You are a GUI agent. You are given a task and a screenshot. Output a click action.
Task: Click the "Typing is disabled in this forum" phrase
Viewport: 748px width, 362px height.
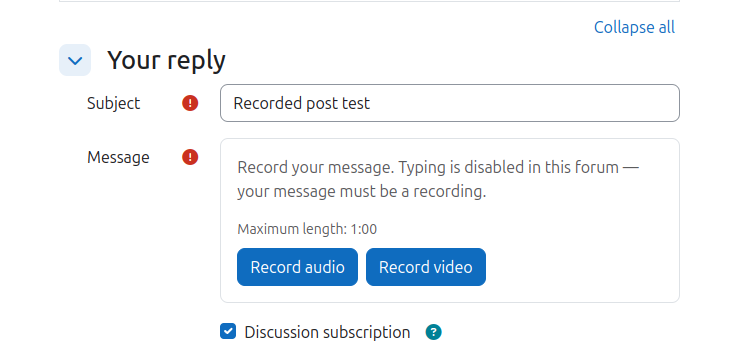[x=509, y=167]
